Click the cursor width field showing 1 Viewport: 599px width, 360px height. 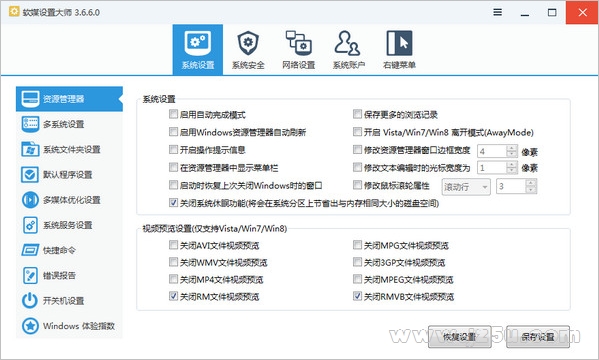(x=492, y=168)
